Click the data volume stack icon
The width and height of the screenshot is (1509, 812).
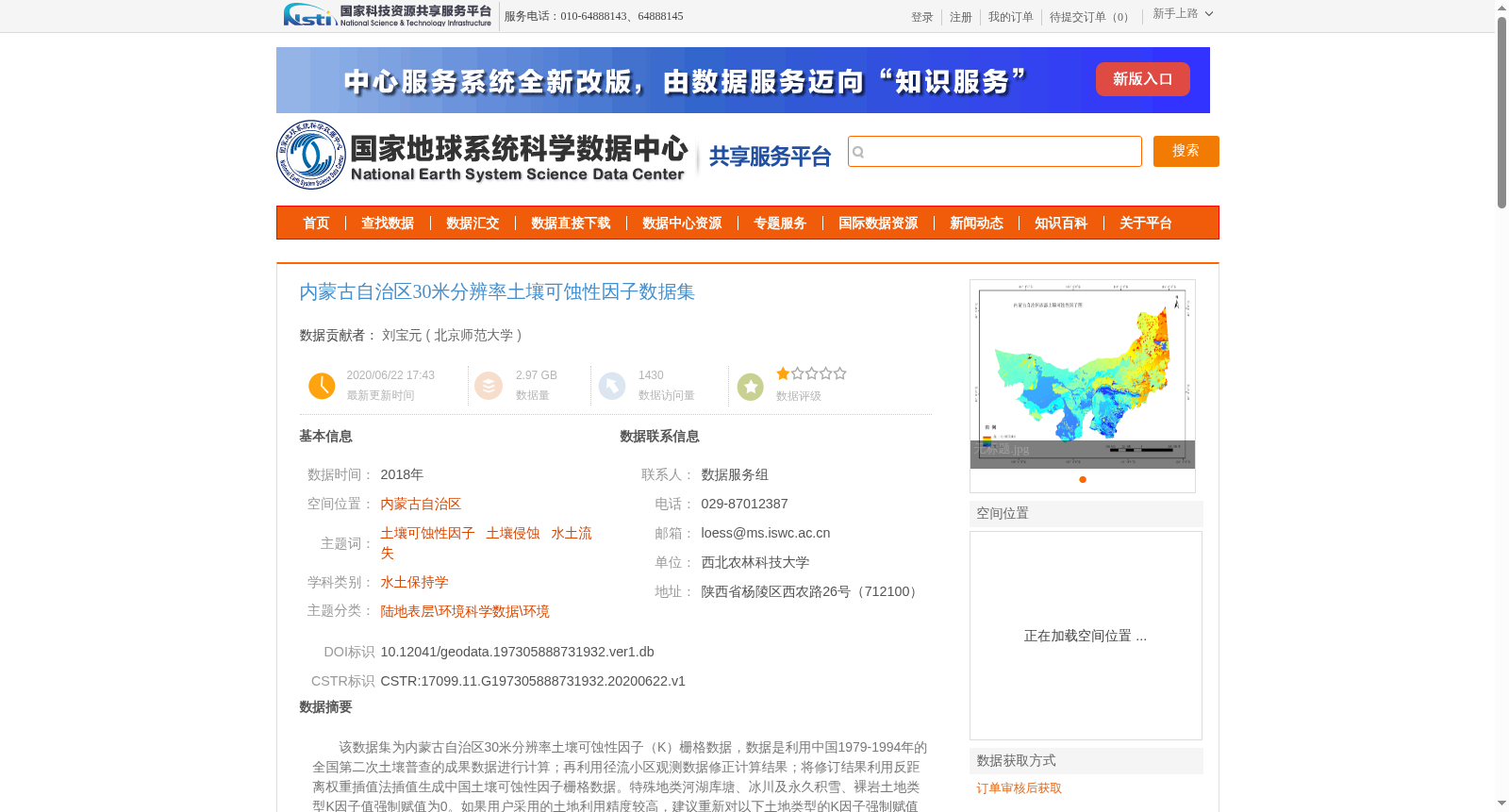click(x=489, y=386)
